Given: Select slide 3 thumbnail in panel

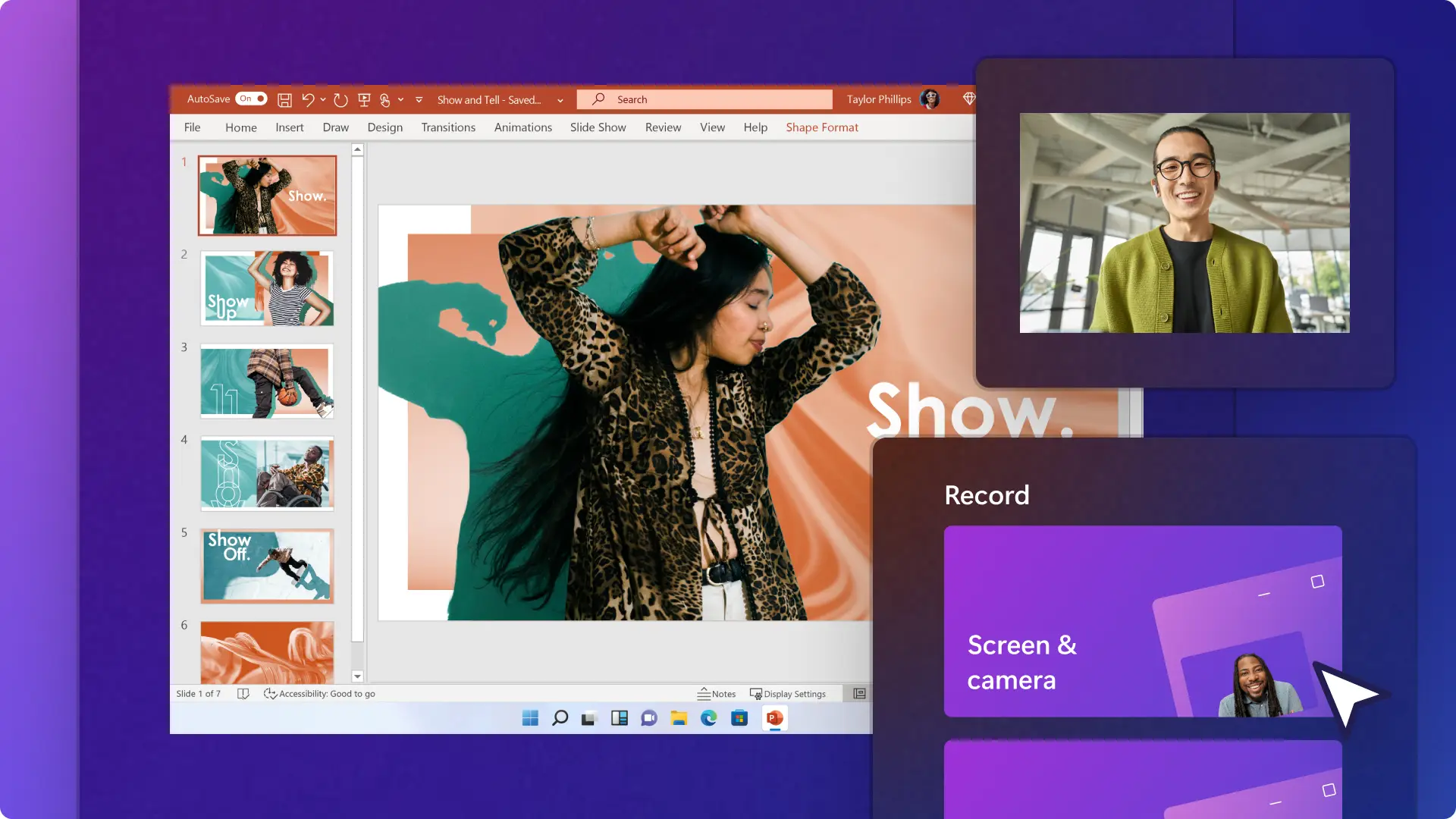Looking at the screenshot, I should pyautogui.click(x=266, y=381).
